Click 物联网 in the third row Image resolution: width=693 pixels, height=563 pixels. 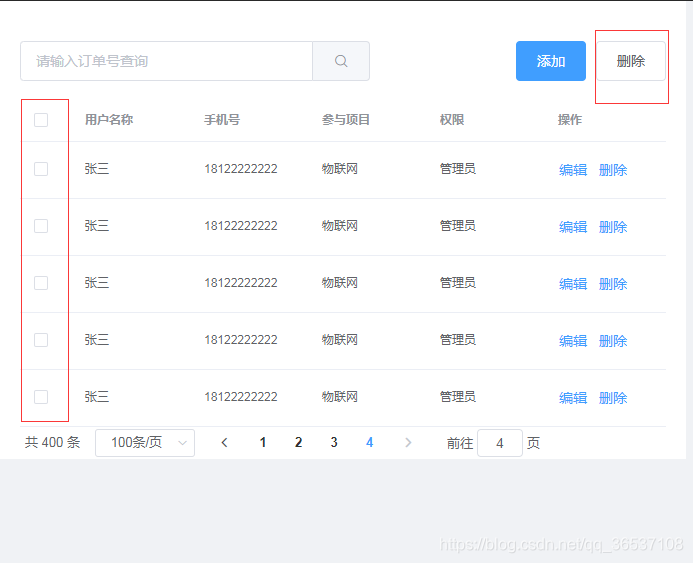(339, 283)
